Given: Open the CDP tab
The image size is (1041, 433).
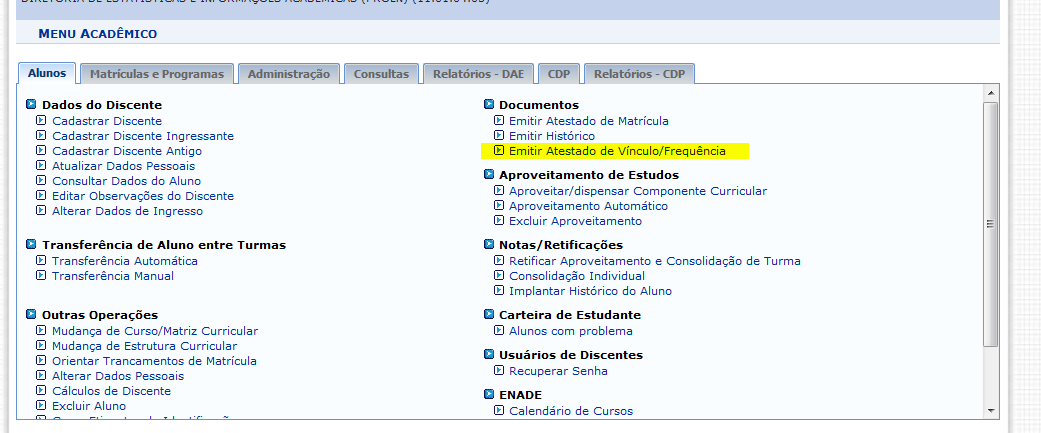Looking at the screenshot, I should click(x=558, y=74).
